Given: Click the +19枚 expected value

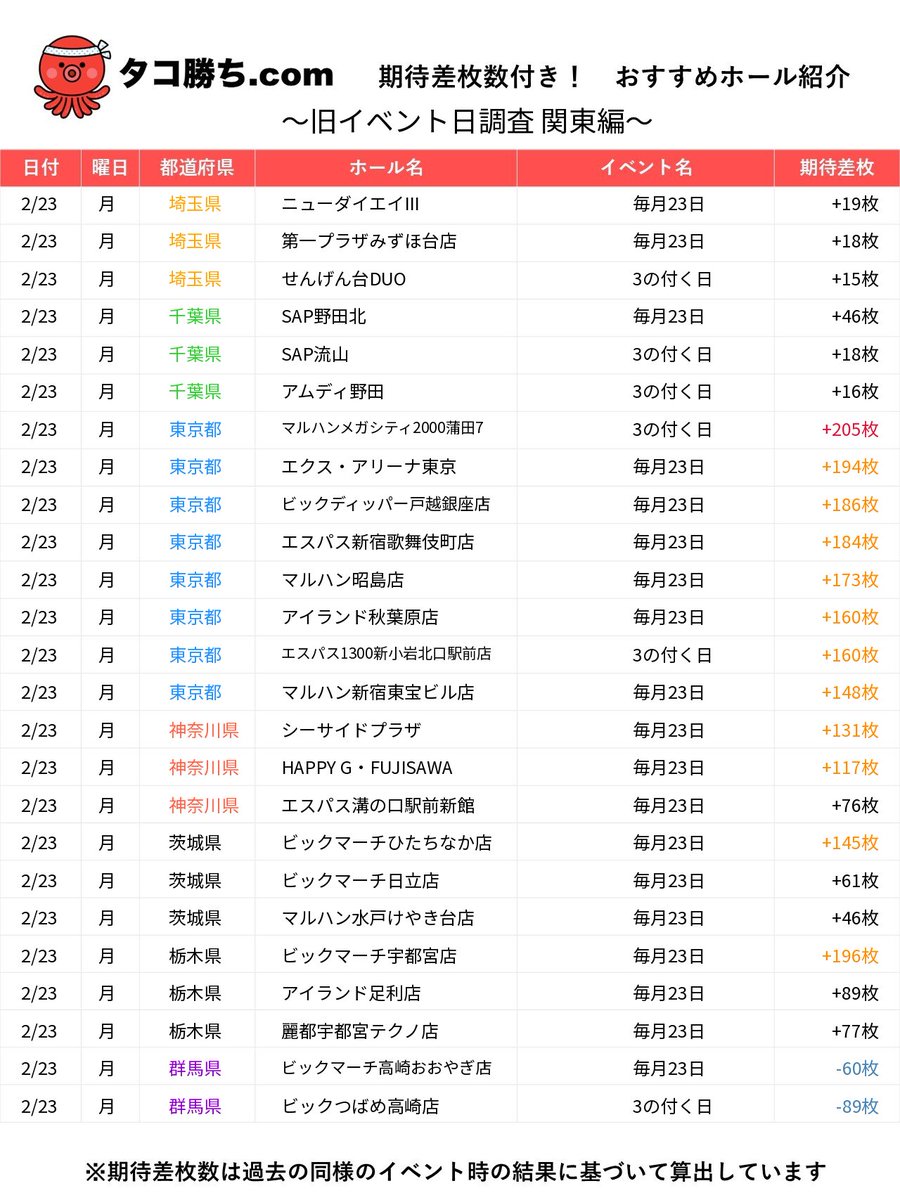Looking at the screenshot, I should point(855,204).
